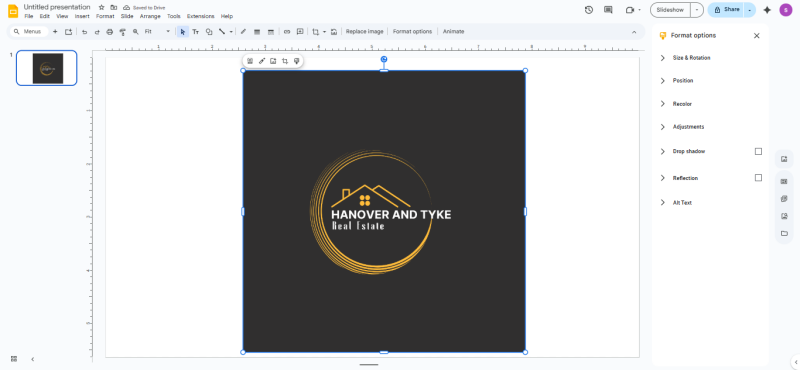The image size is (800, 370).
Task: Click the Reset image icon
Action: 334,32
